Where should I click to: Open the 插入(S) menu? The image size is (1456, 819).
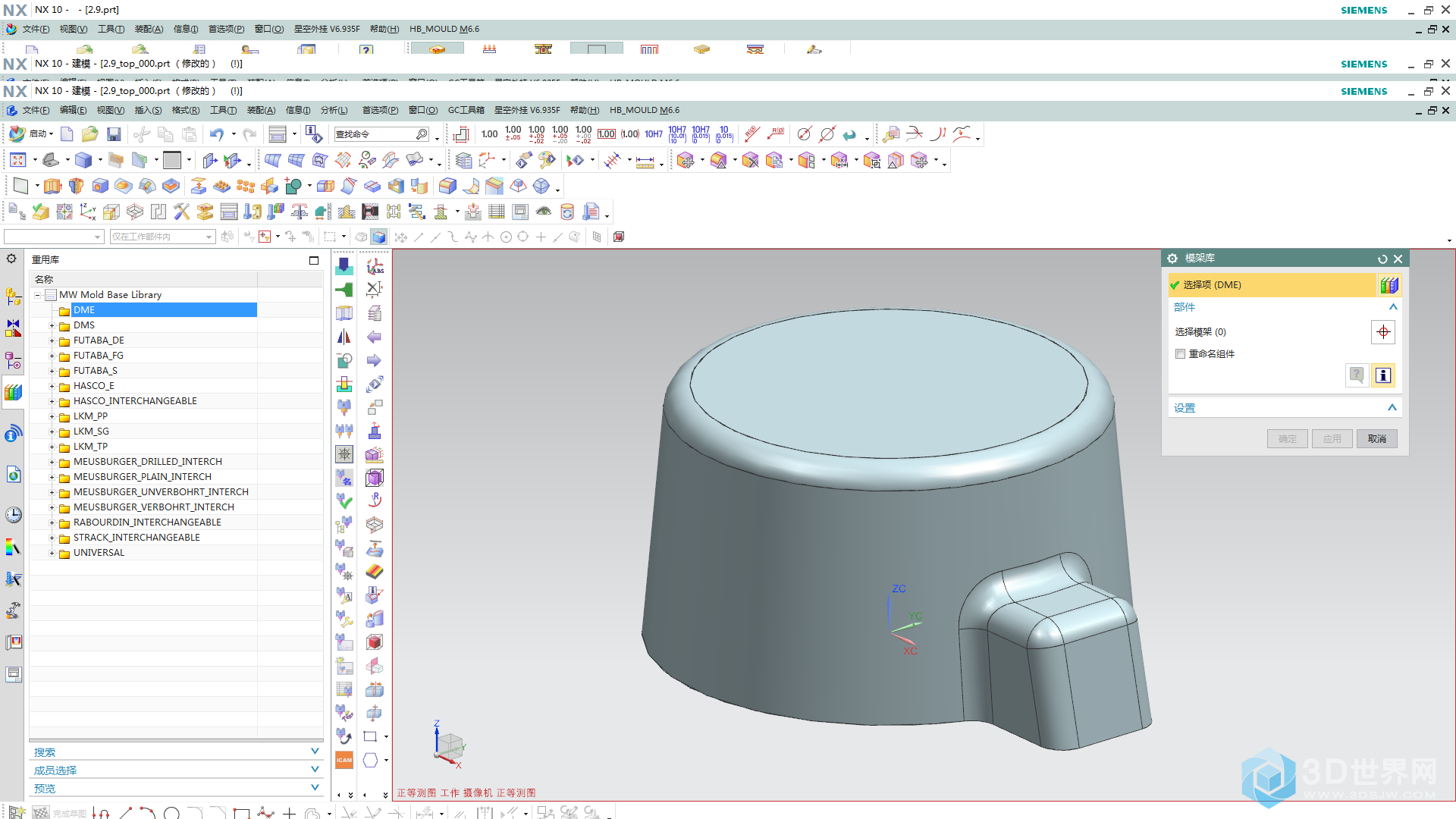(x=148, y=111)
